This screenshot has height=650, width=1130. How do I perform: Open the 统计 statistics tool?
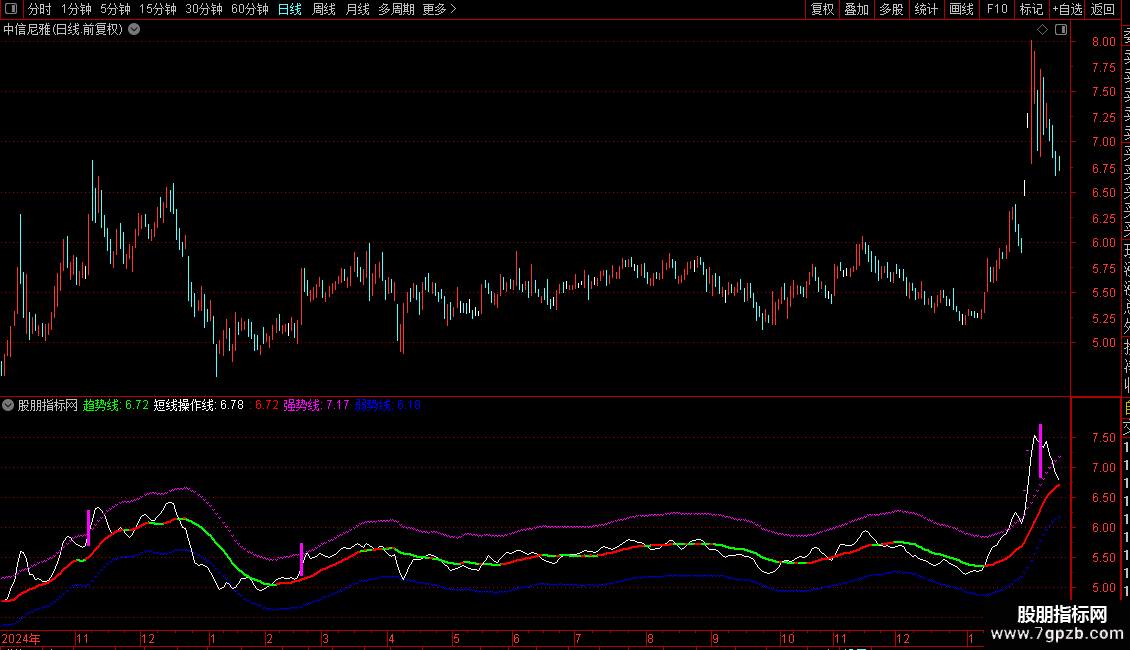pyautogui.click(x=926, y=9)
